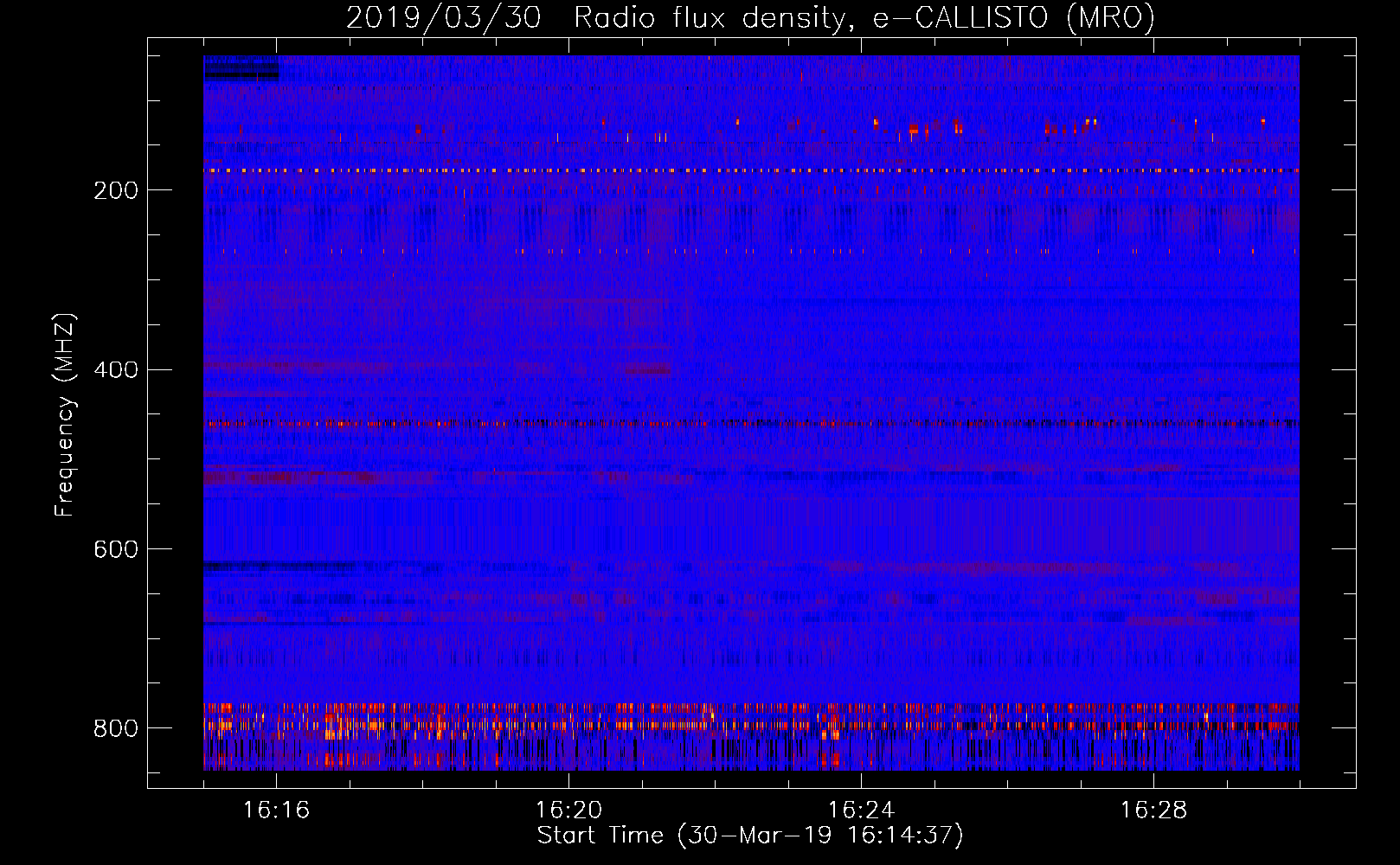This screenshot has width=1400, height=865.
Task: Click the '400' frequency axis label
Action: [x=116, y=370]
